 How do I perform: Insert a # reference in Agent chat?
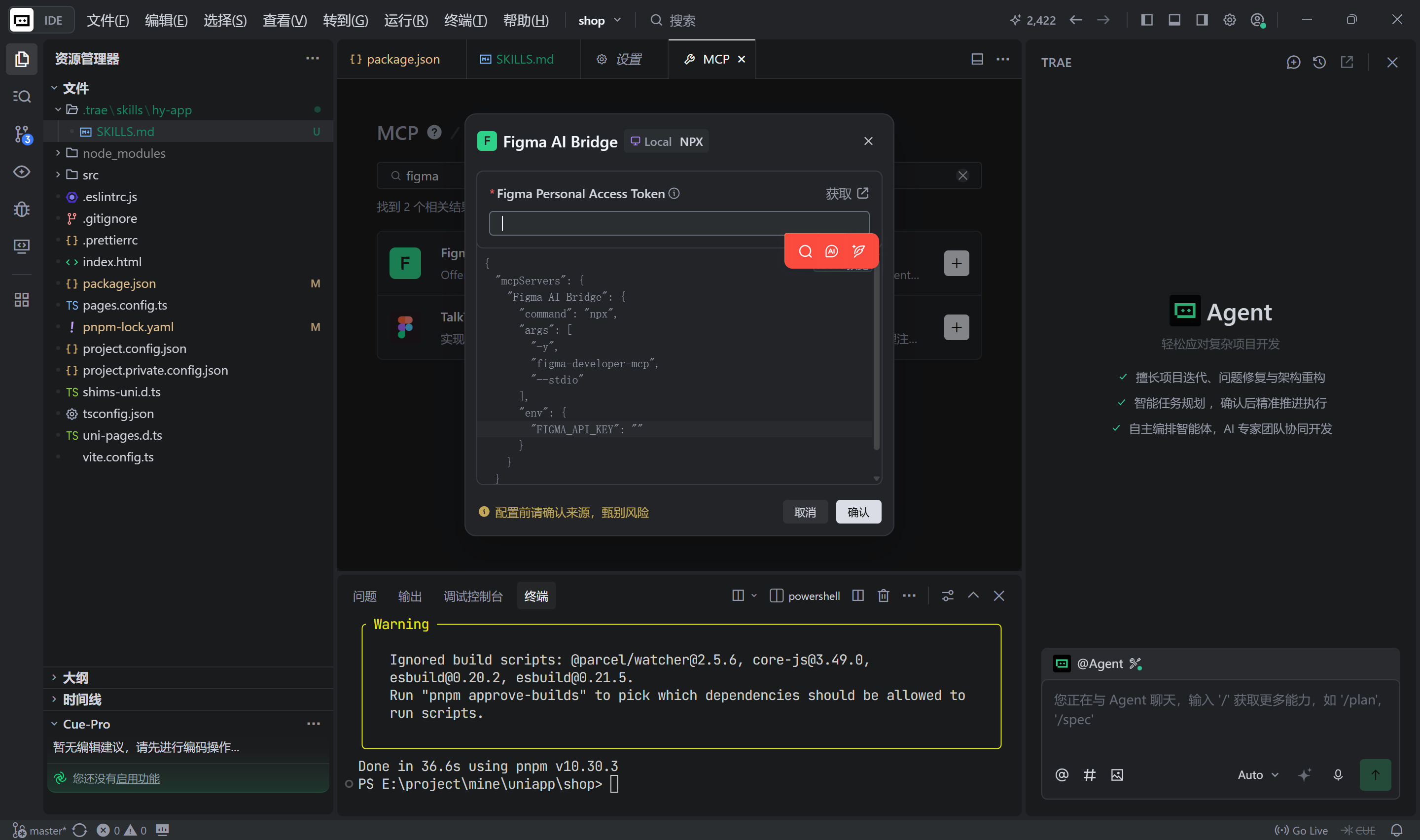pyautogui.click(x=1090, y=775)
